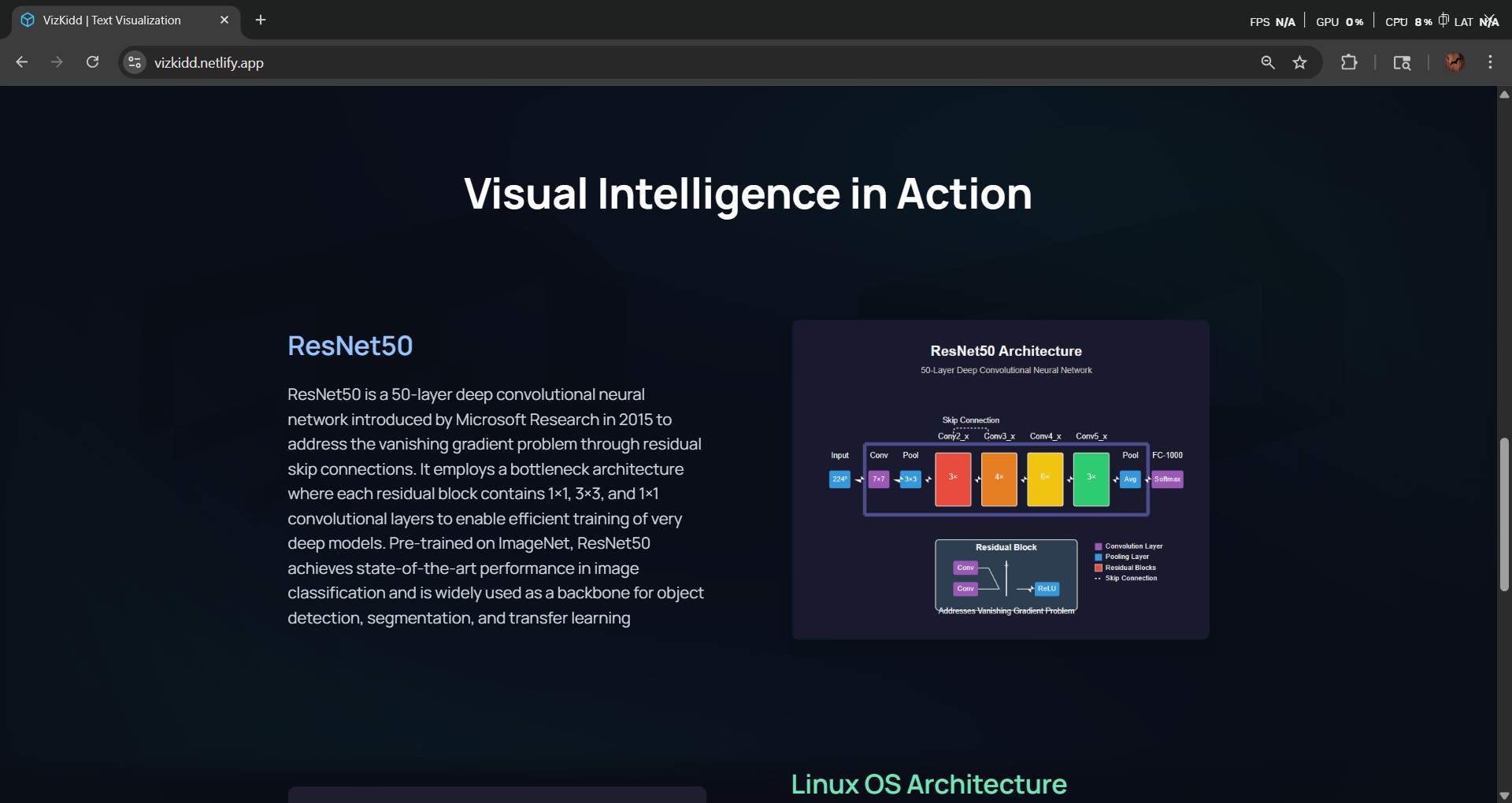Click the blue 224² input box
The height and width of the screenshot is (803, 1512).
tap(840, 479)
